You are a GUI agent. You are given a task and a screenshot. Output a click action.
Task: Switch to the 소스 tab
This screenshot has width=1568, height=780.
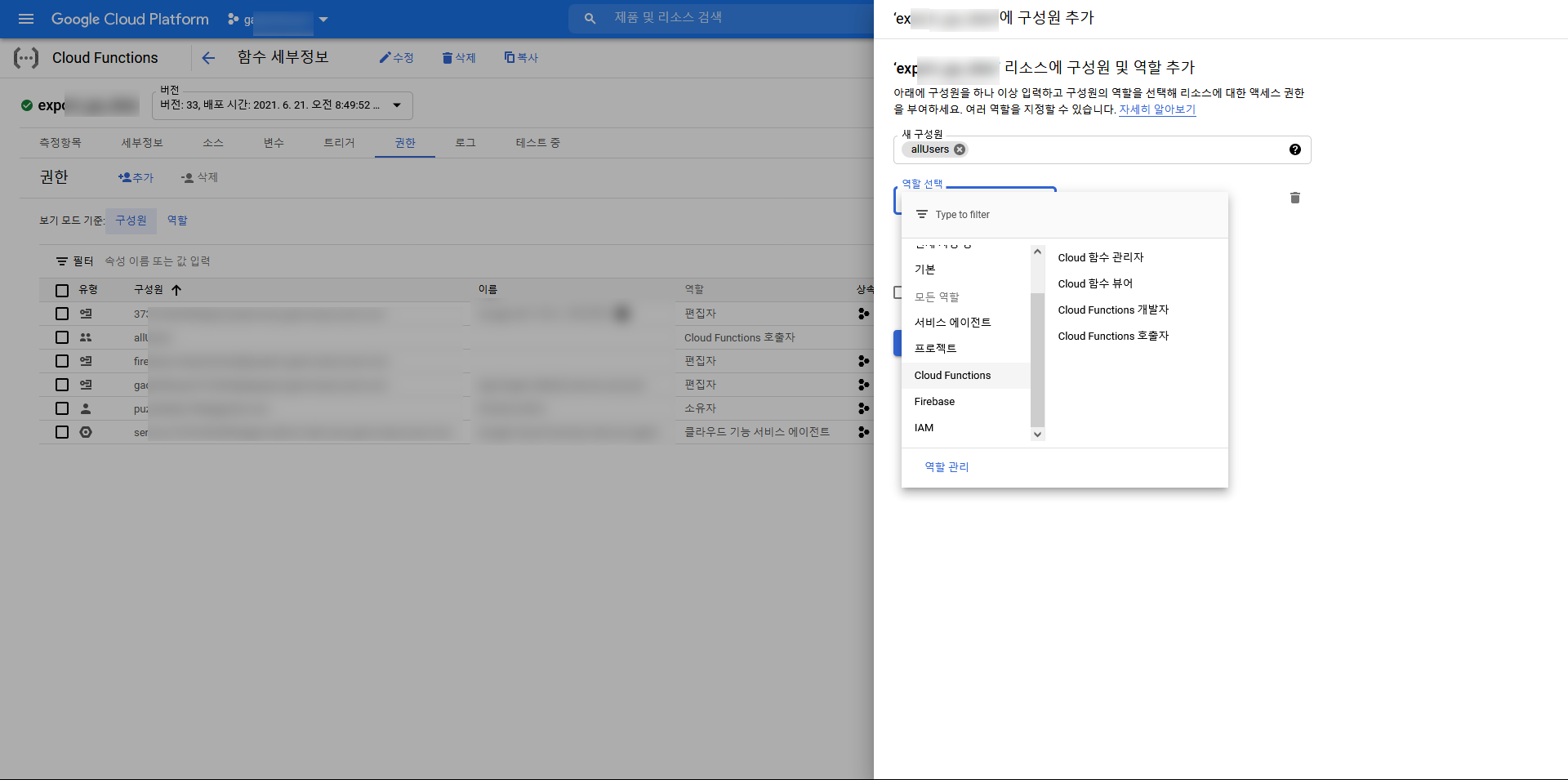[213, 143]
